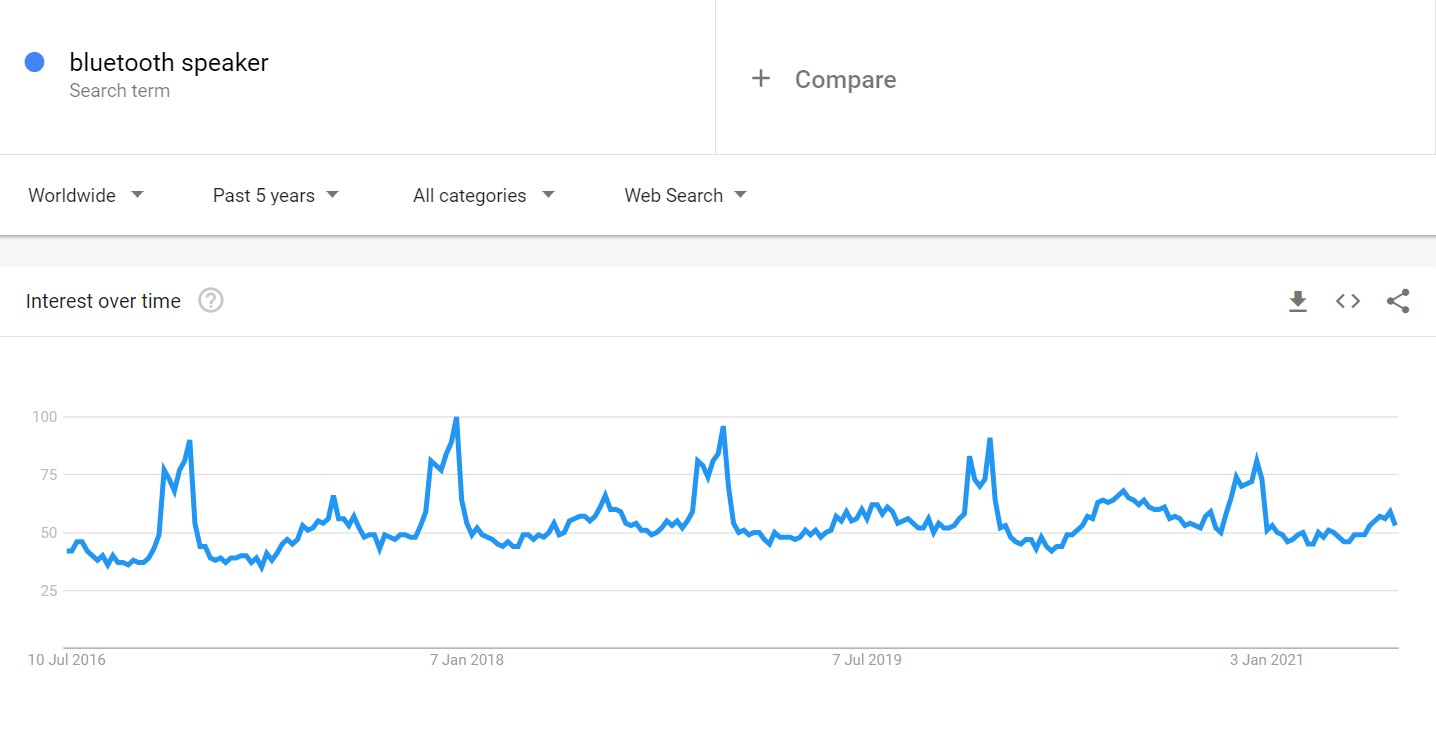Image resolution: width=1436 pixels, height=745 pixels.
Task: Click the 100 value axis label
Action: coord(44,416)
